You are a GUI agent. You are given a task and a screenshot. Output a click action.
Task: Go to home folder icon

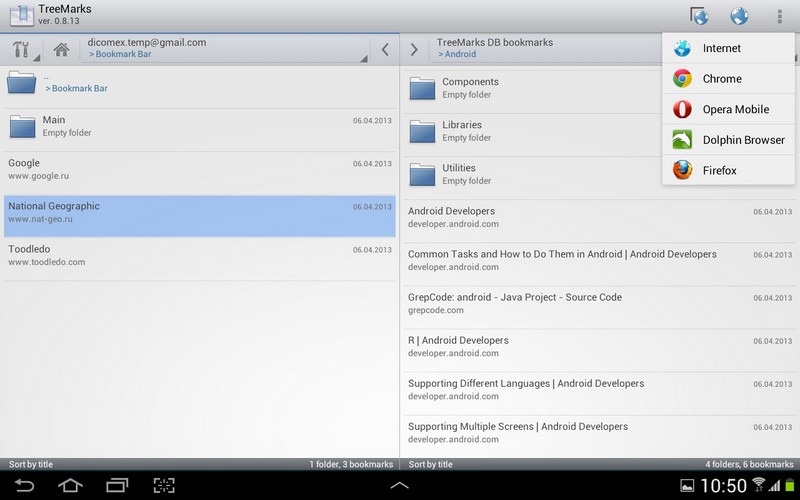click(62, 49)
